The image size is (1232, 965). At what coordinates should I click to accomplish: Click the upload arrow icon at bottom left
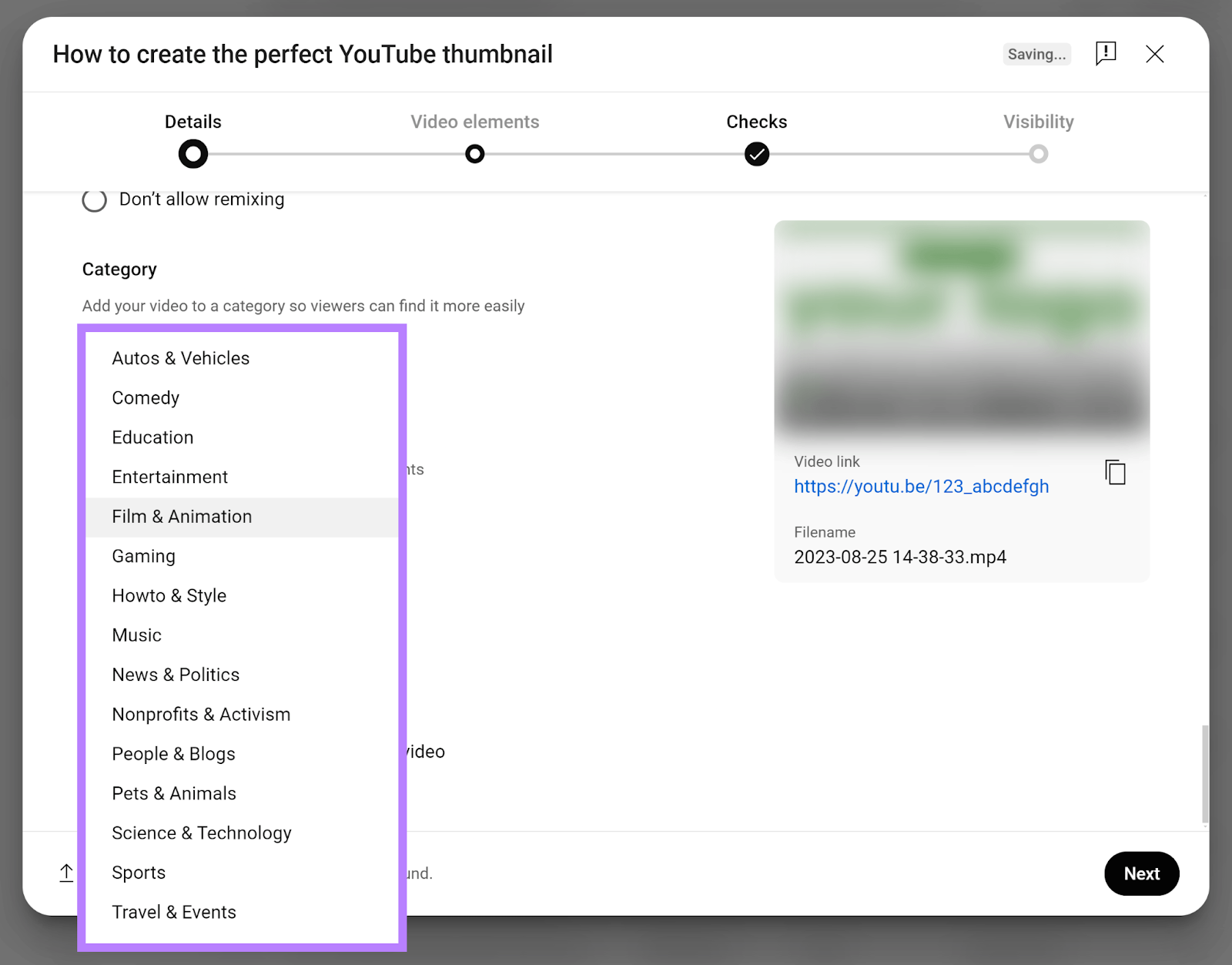point(67,873)
